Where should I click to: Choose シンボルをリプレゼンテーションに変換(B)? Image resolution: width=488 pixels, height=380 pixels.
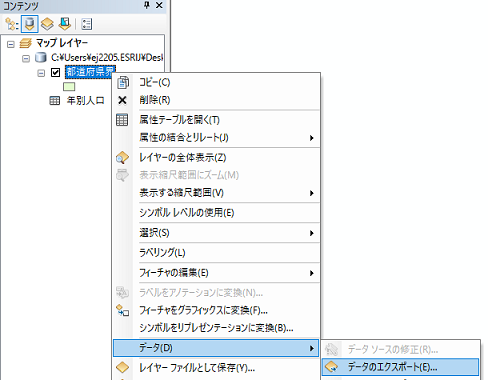216,328
